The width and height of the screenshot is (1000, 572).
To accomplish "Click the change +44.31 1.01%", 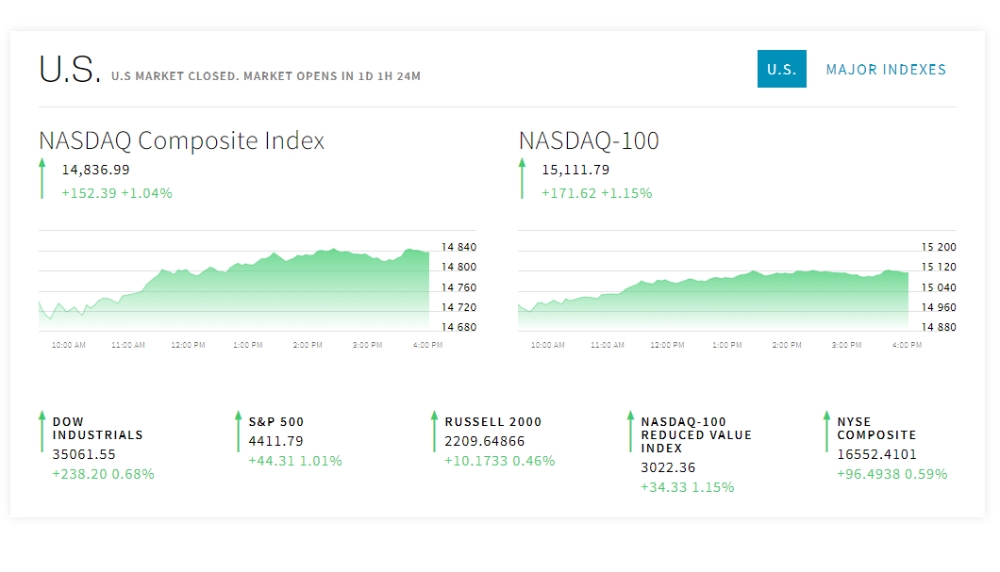I will pyautogui.click(x=295, y=461).
